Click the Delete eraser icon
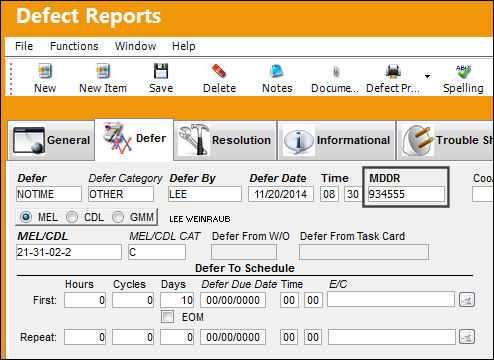This screenshot has height=360, width=494. (219, 71)
